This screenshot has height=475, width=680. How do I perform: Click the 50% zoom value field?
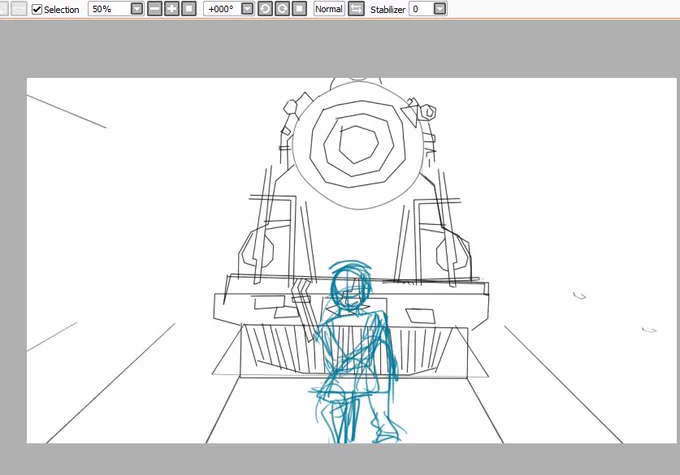pos(110,9)
